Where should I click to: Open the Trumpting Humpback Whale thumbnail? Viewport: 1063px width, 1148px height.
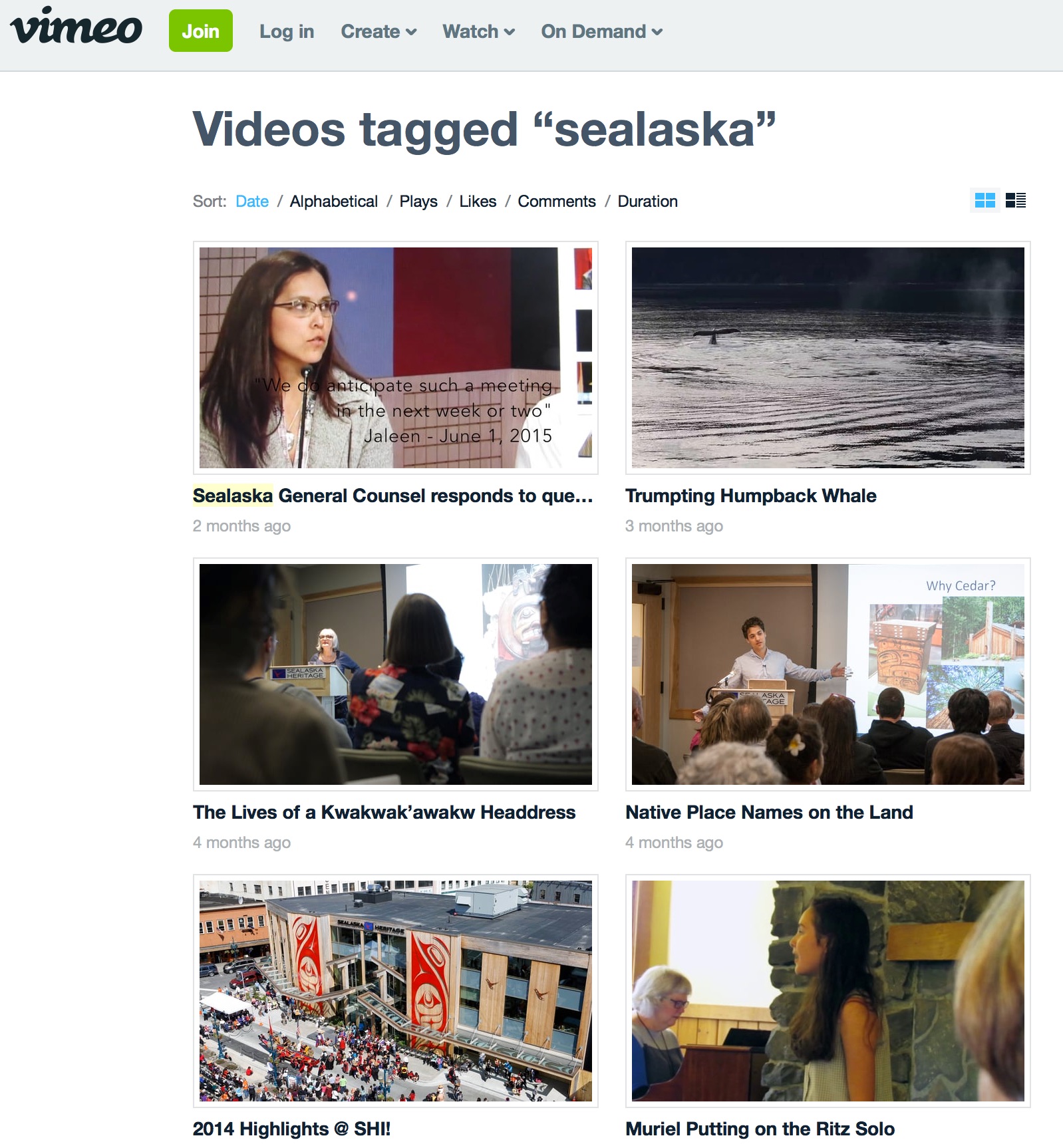coord(828,358)
